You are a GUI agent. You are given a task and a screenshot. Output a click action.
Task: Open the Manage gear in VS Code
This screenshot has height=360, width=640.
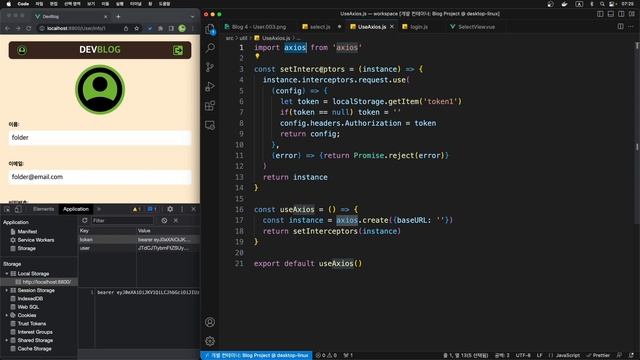(210, 341)
